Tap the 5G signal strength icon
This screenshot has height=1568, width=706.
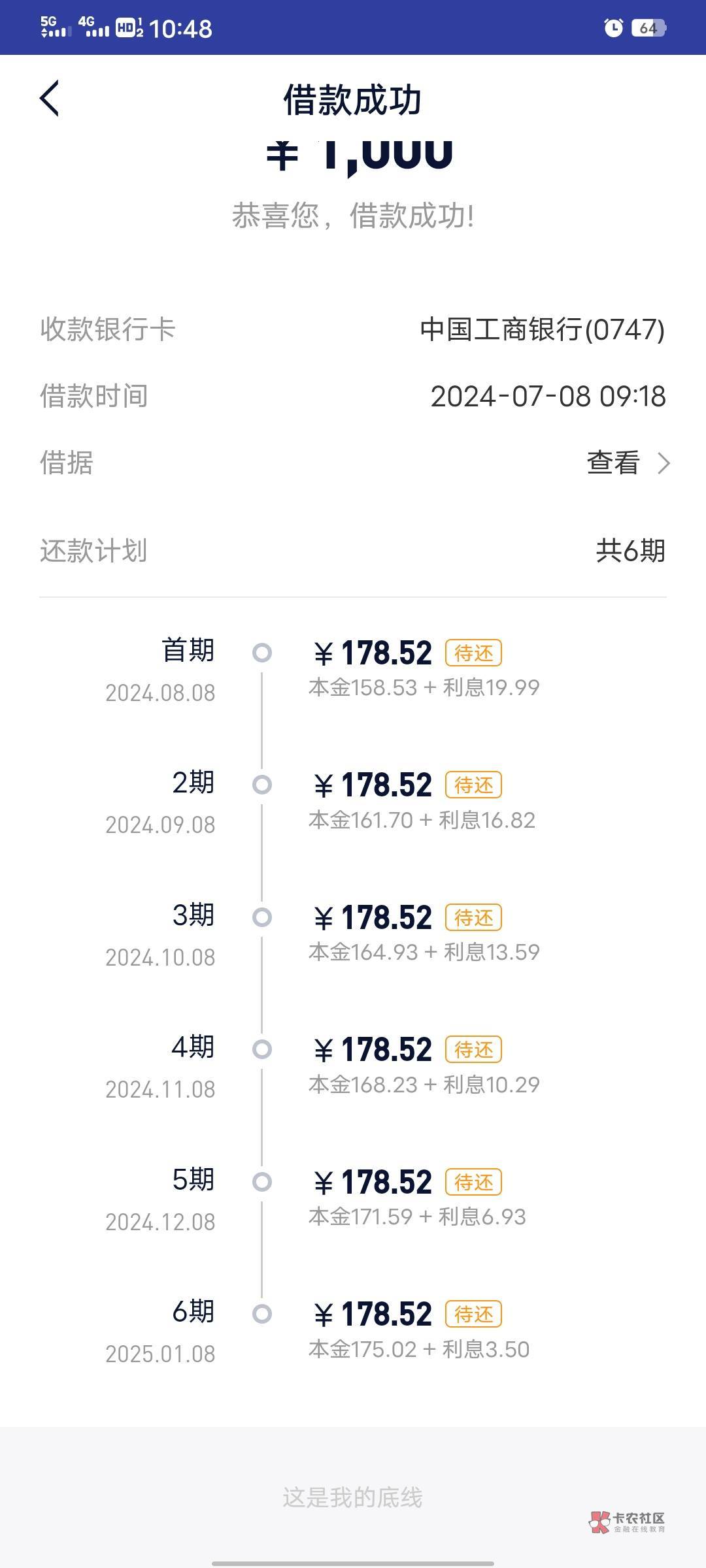[x=56, y=27]
